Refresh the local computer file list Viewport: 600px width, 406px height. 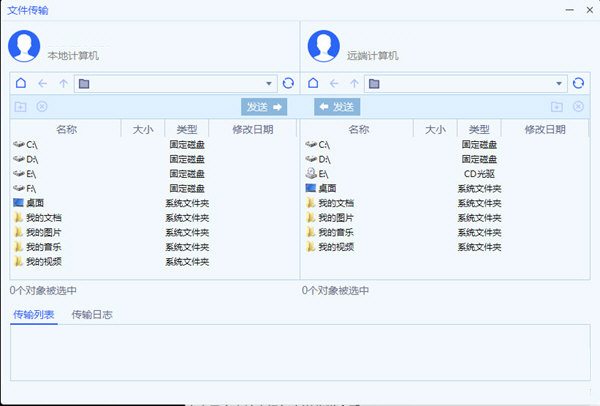288,84
